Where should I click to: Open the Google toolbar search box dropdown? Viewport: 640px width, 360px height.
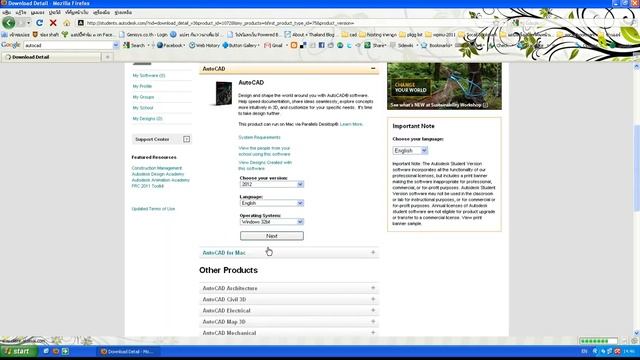point(116,45)
